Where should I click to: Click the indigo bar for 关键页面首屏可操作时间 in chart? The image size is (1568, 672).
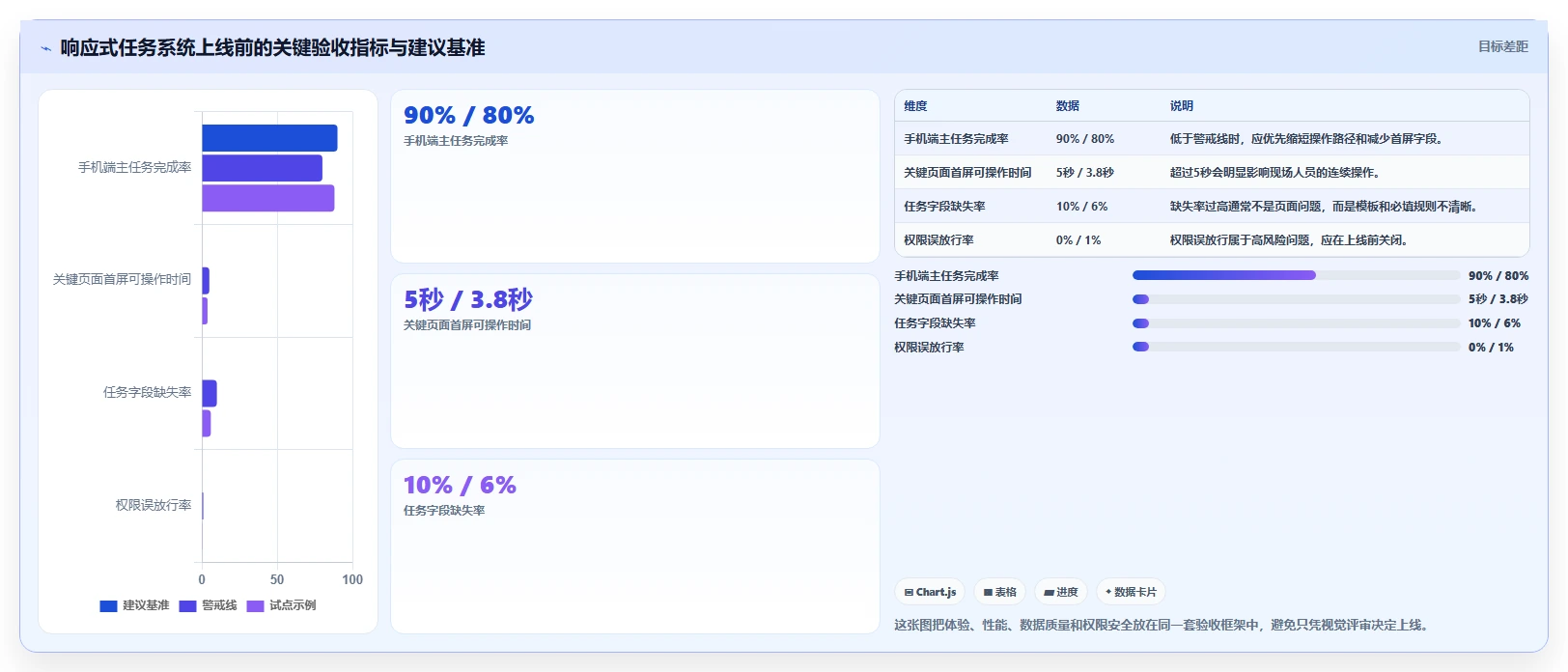[206, 281]
